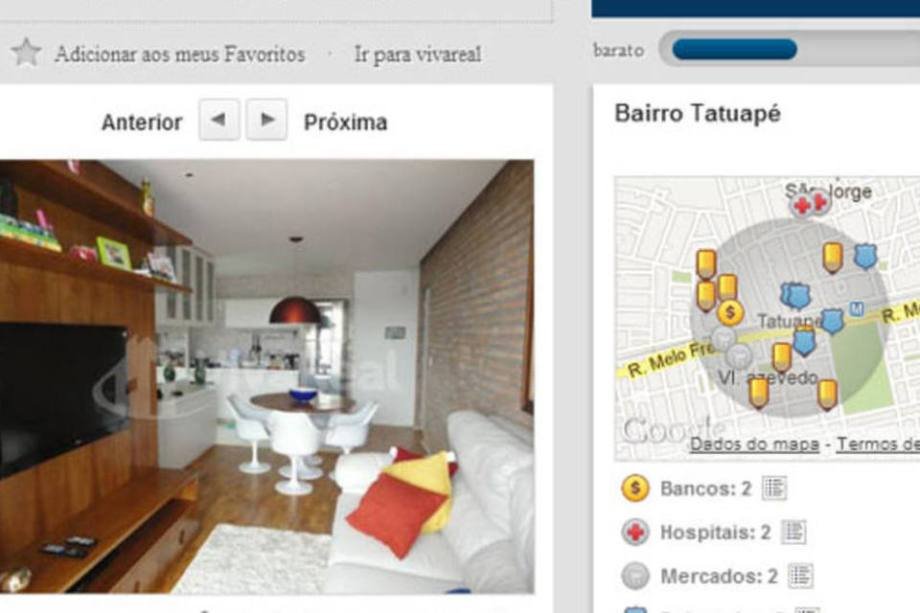The height and width of the screenshot is (613, 920).
Task: Go to previous photo with left arrow
Action: [x=219, y=120]
